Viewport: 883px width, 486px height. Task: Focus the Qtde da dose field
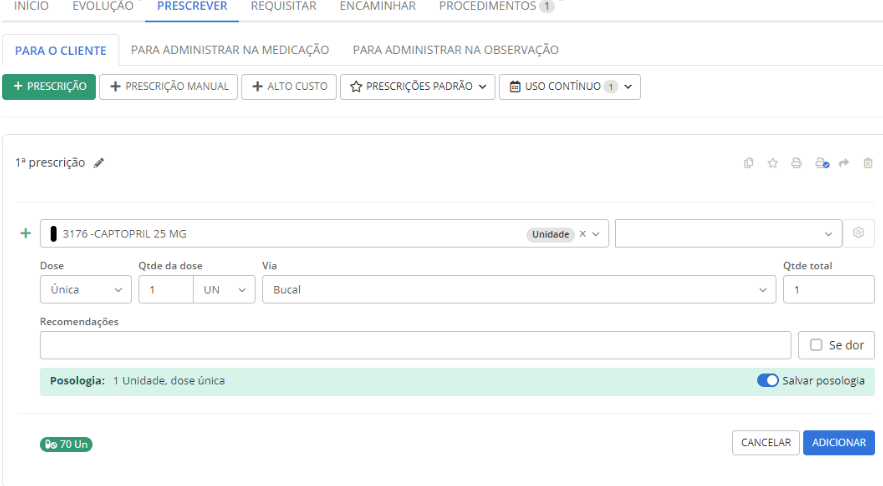(x=166, y=289)
